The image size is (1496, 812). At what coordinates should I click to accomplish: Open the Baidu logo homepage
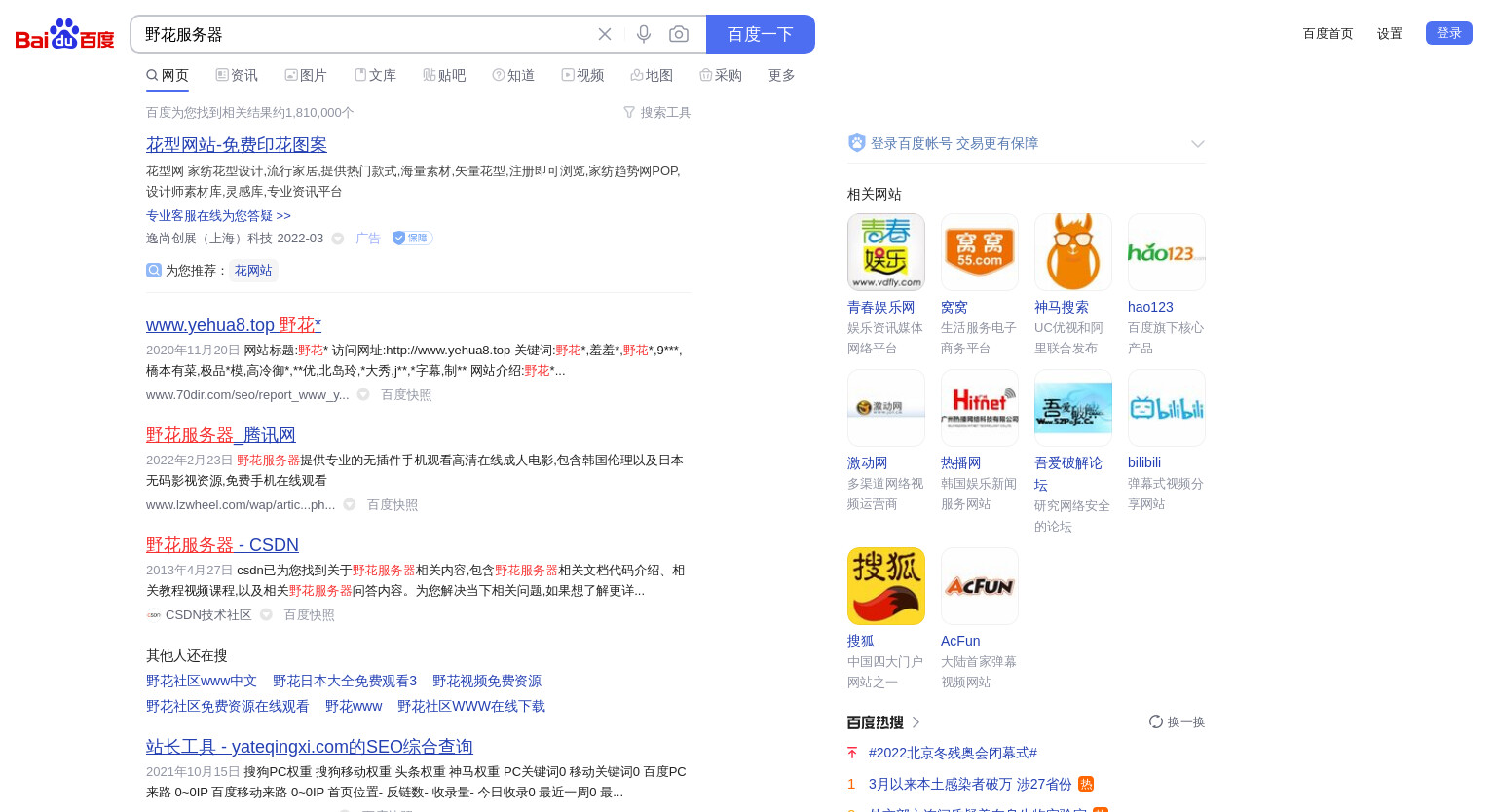tap(65, 34)
